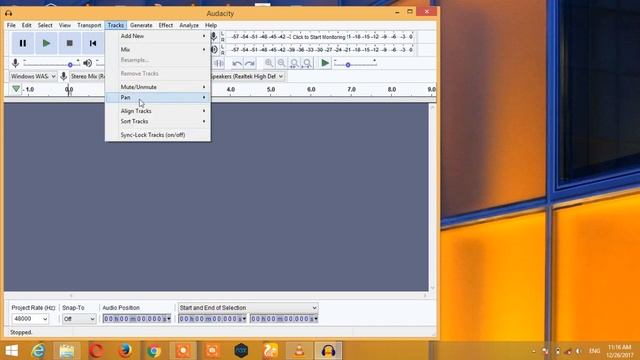The image size is (640, 360).
Task: Open the Help menu
Action: click(x=211, y=25)
